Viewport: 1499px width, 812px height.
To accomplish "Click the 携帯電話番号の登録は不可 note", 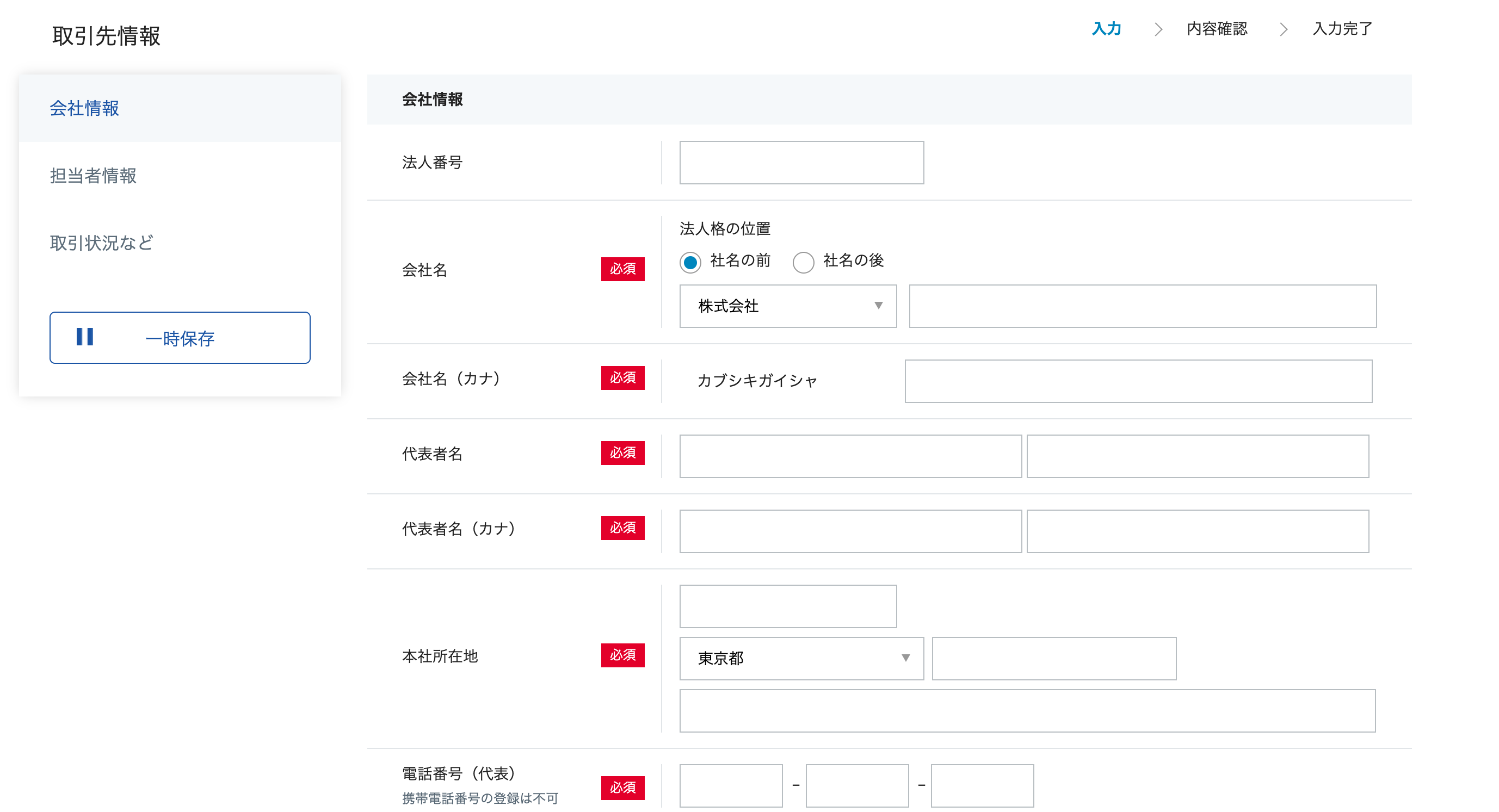I will pos(480,798).
